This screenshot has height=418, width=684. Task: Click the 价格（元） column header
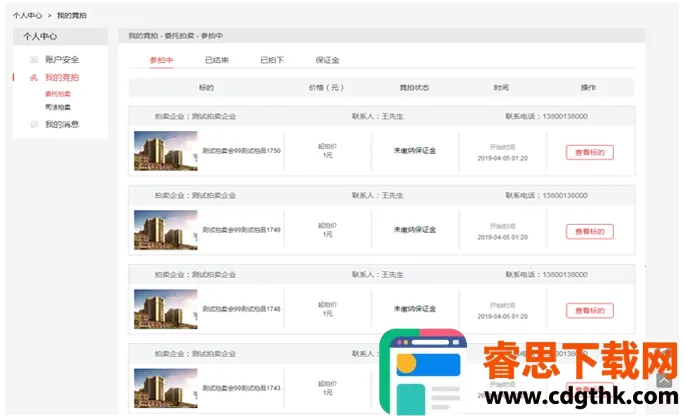(x=326, y=88)
